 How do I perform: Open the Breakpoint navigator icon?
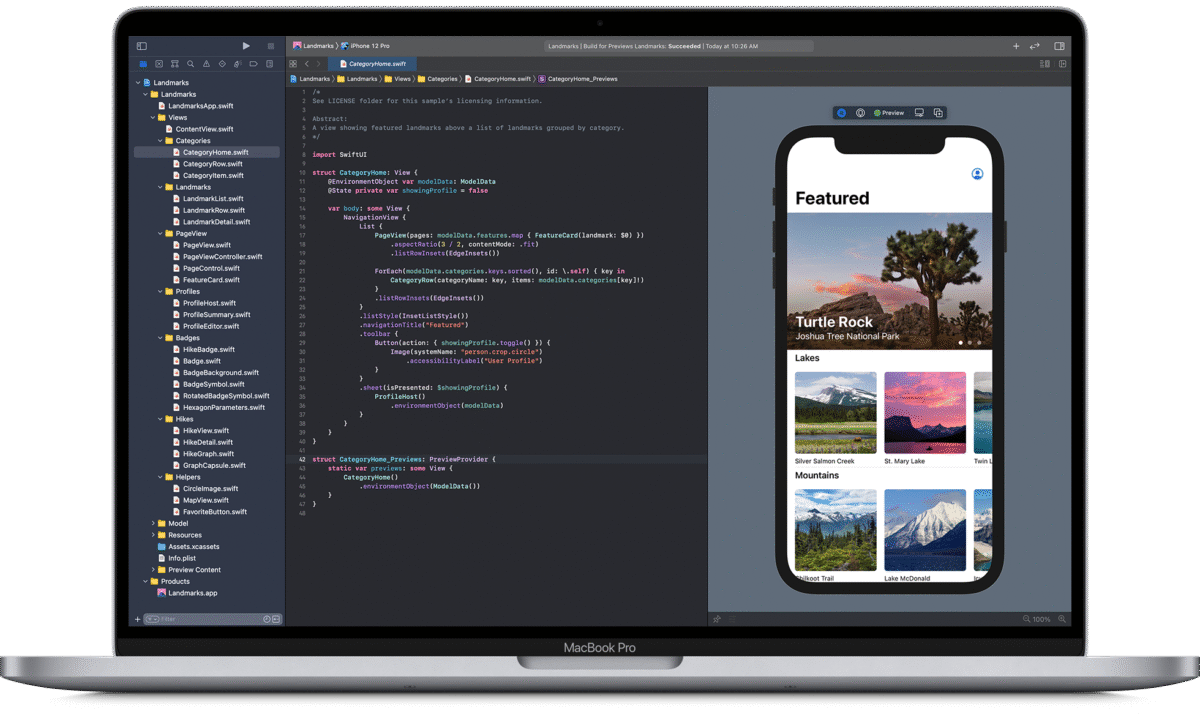coord(253,64)
